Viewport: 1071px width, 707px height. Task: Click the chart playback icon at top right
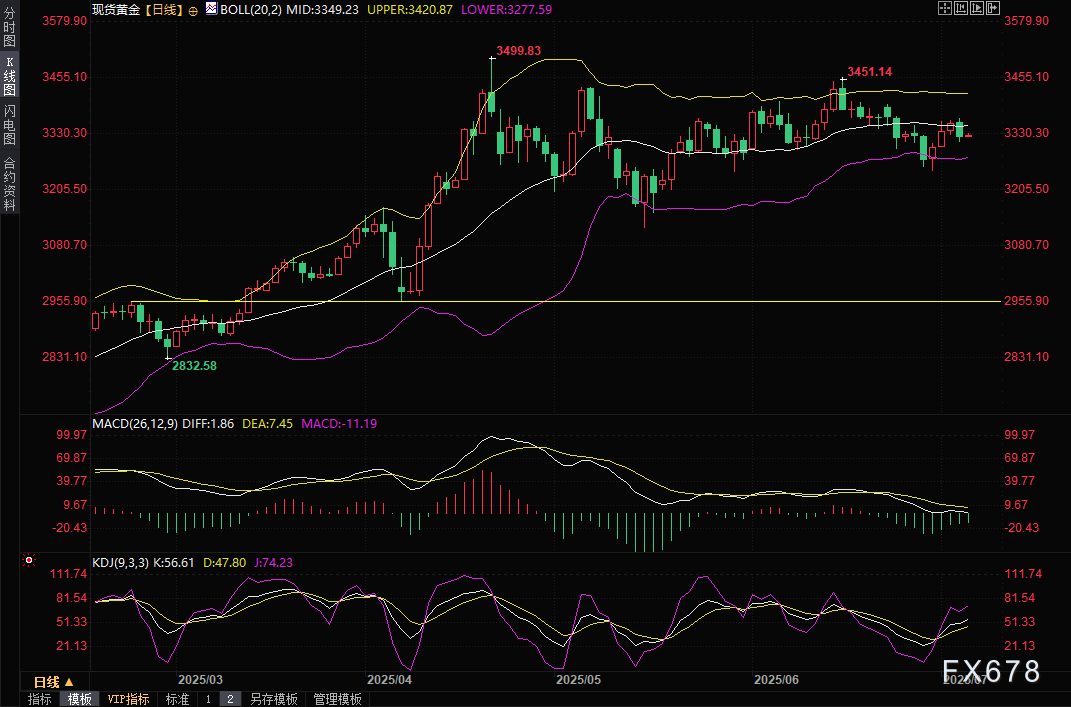pyautogui.click(x=975, y=8)
